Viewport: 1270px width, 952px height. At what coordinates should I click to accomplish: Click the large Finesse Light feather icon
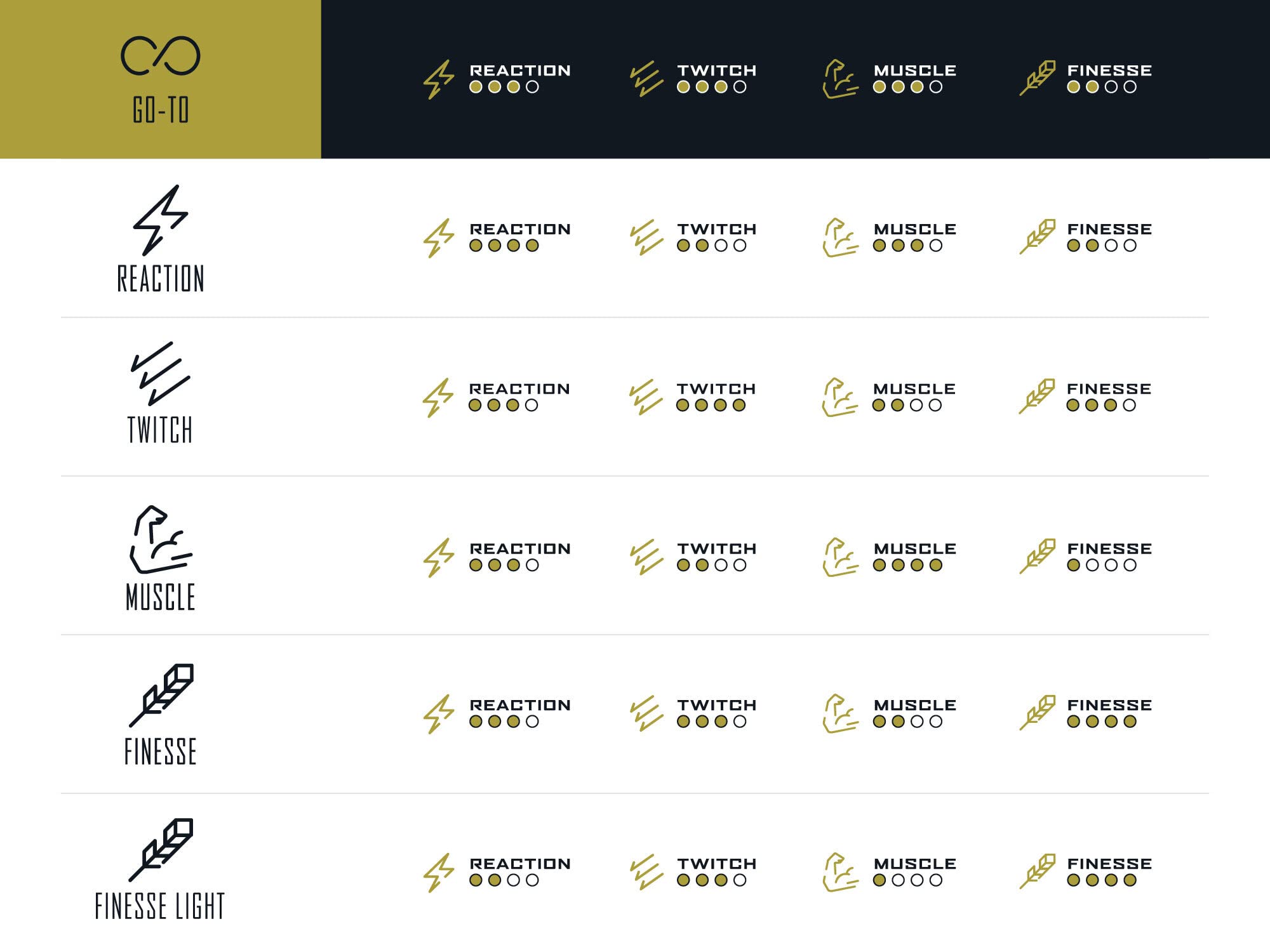pyautogui.click(x=161, y=850)
